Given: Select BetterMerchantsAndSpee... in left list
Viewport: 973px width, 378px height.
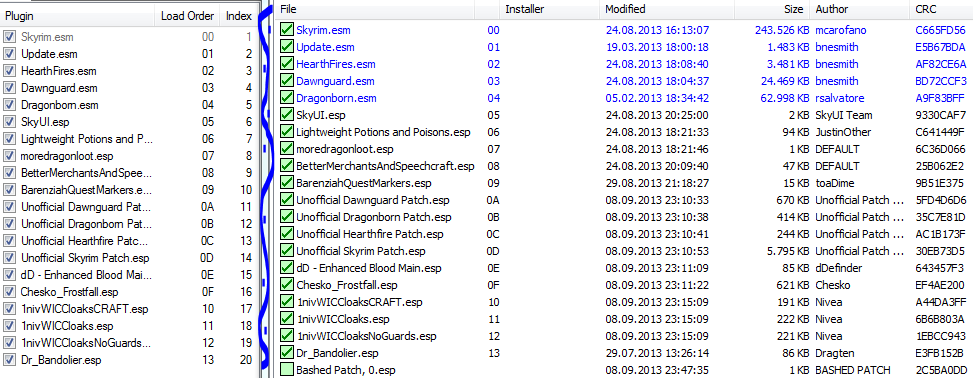Looking at the screenshot, I should (86, 173).
